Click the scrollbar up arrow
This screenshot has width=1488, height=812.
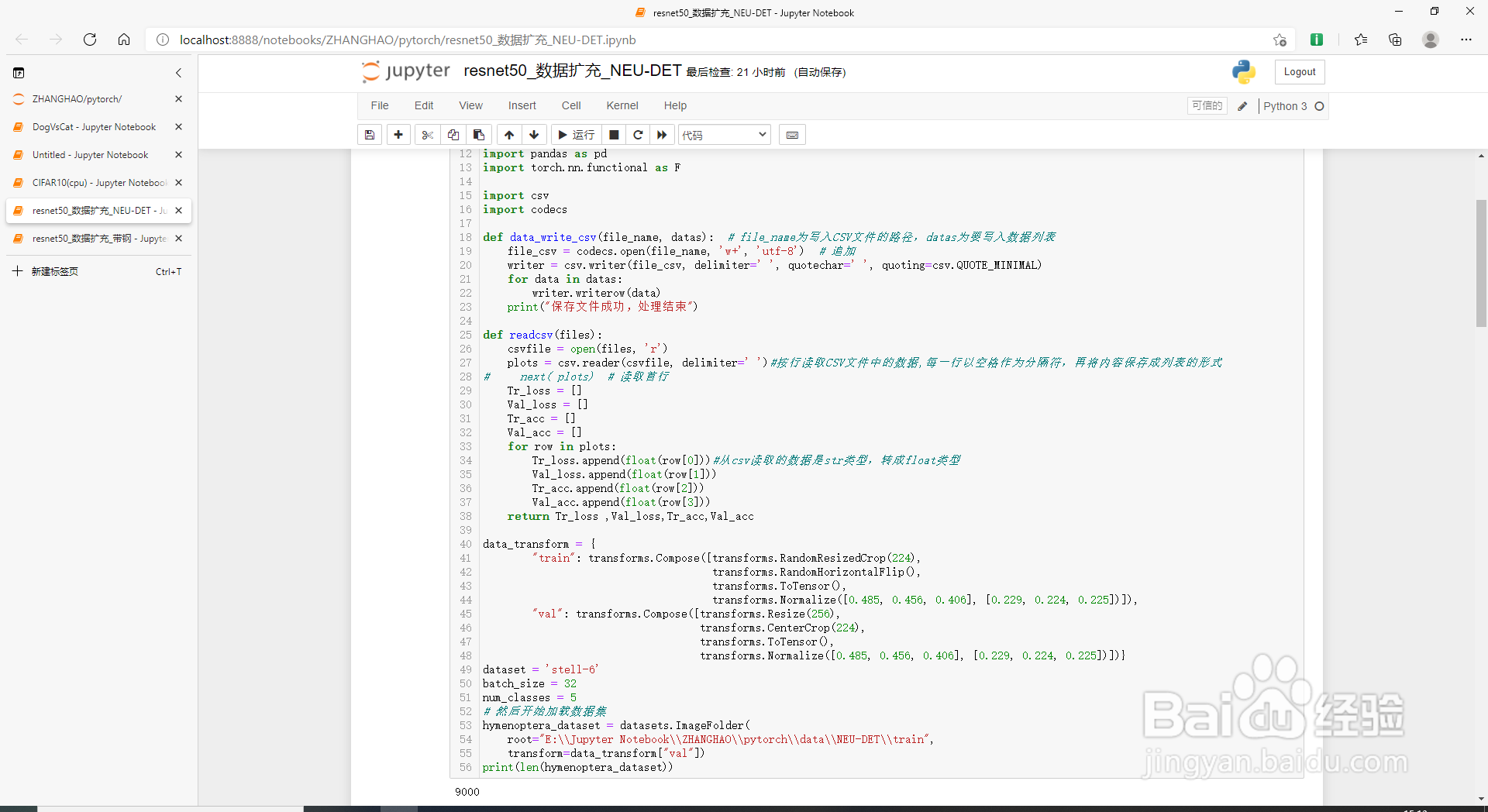click(x=1481, y=156)
